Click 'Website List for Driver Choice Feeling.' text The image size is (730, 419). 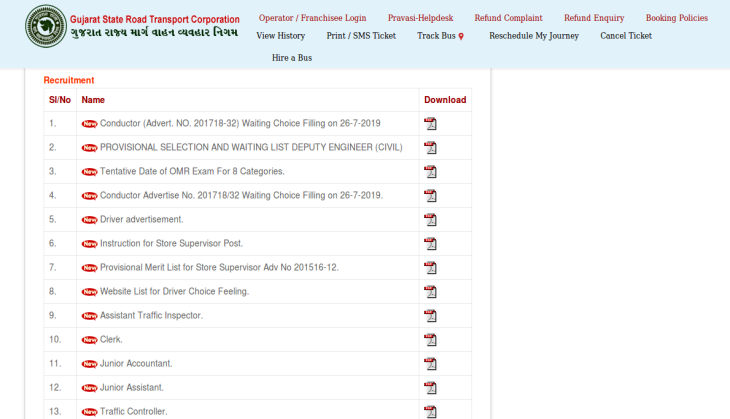pyautogui.click(x=175, y=291)
